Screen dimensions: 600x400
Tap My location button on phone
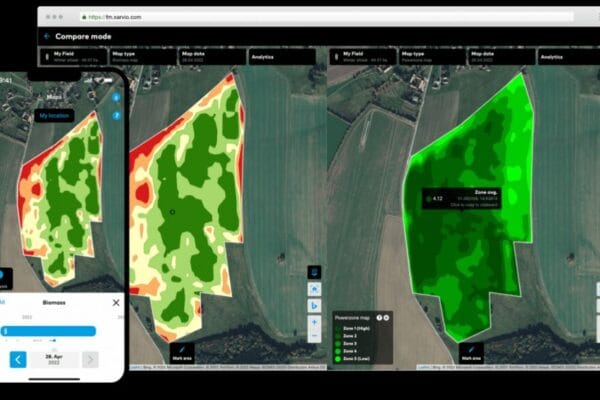(54, 116)
